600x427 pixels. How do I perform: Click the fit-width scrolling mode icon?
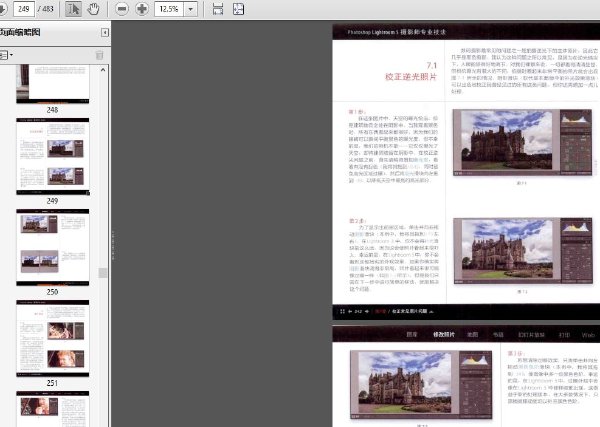pos(218,9)
